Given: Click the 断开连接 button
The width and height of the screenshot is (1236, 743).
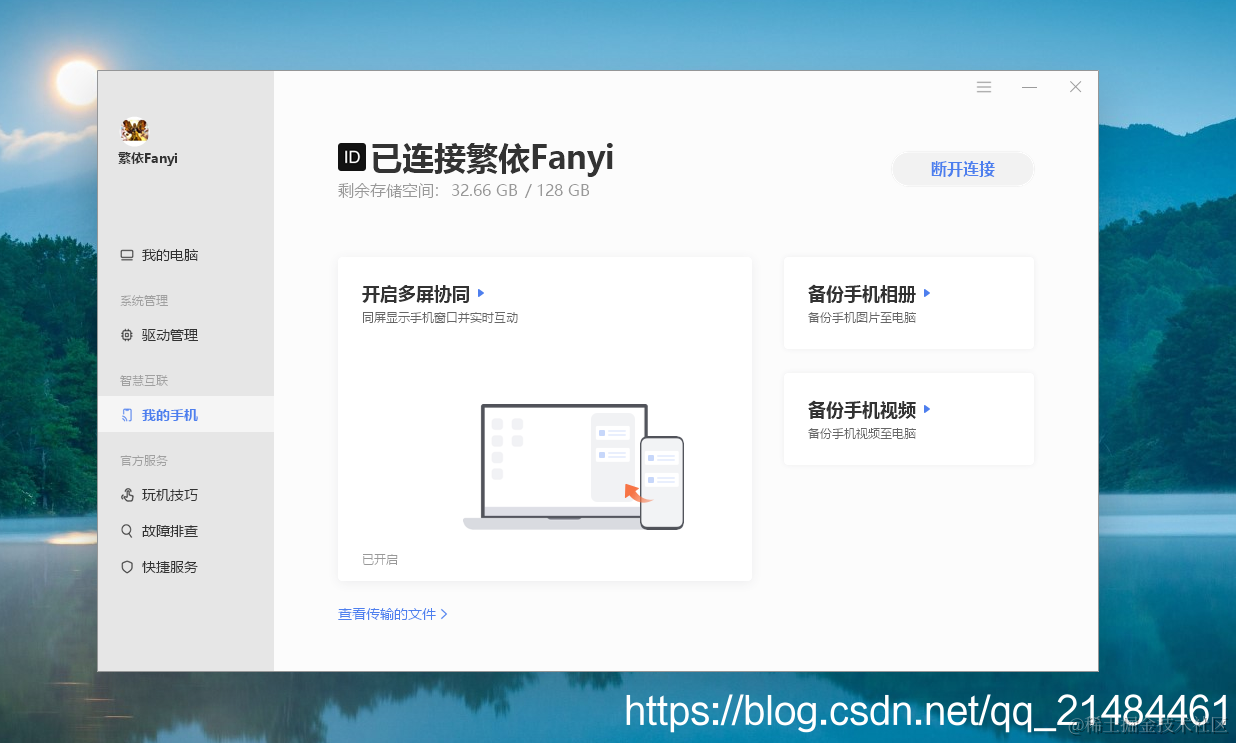Looking at the screenshot, I should coord(961,168).
